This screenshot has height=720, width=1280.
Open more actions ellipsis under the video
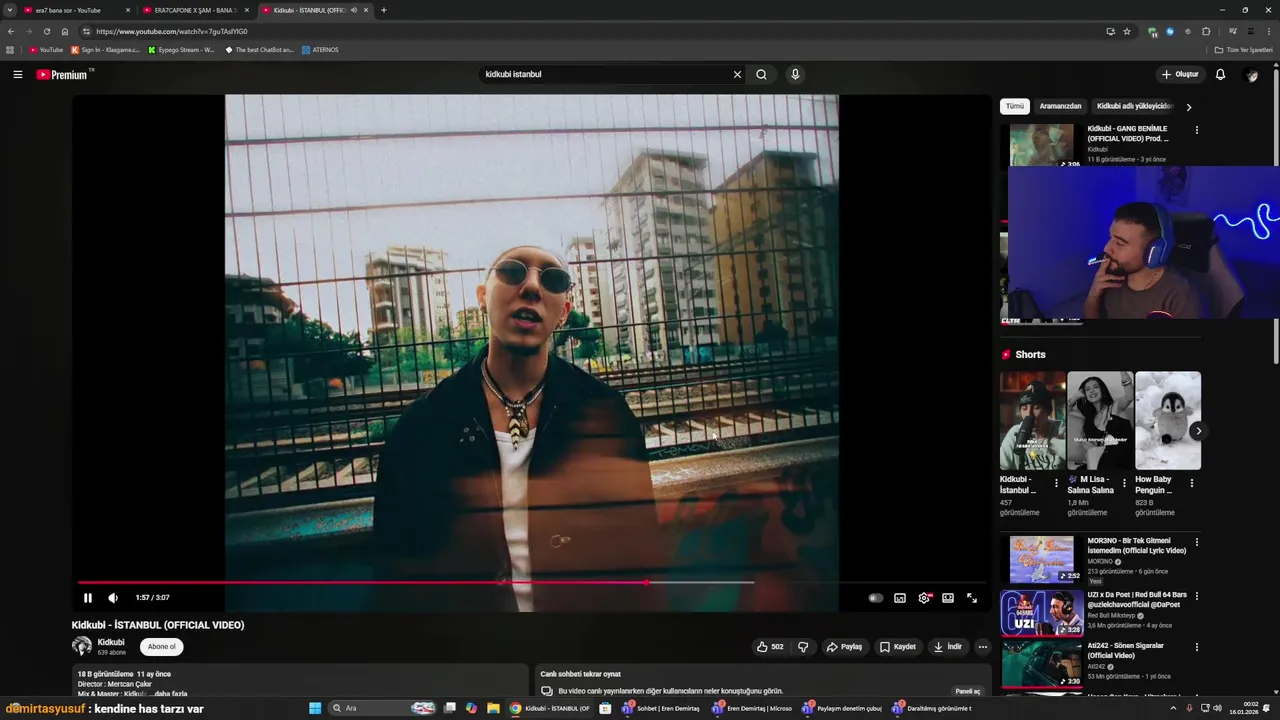click(x=982, y=647)
